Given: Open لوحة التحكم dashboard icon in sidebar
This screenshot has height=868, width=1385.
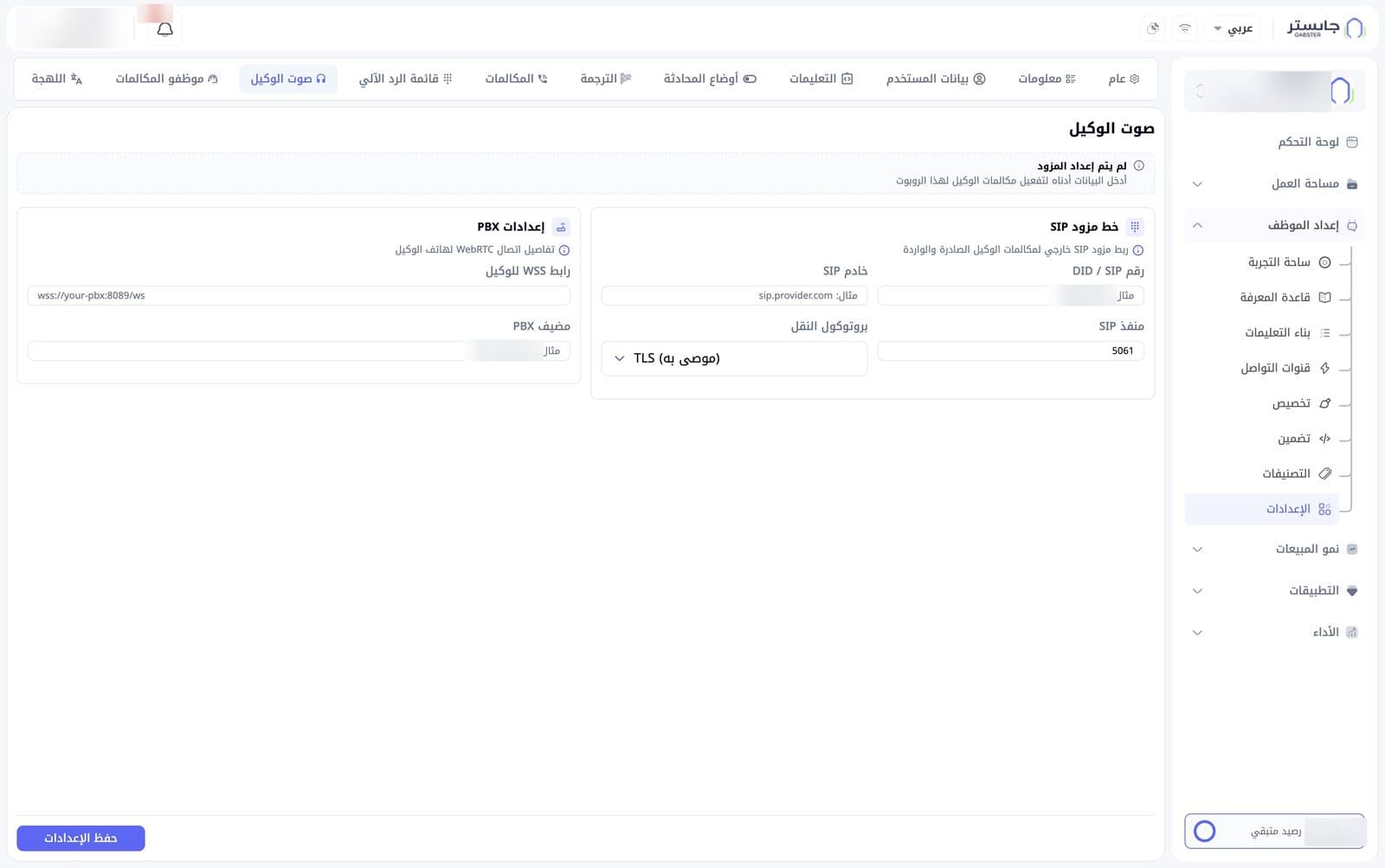Looking at the screenshot, I should 1352,142.
